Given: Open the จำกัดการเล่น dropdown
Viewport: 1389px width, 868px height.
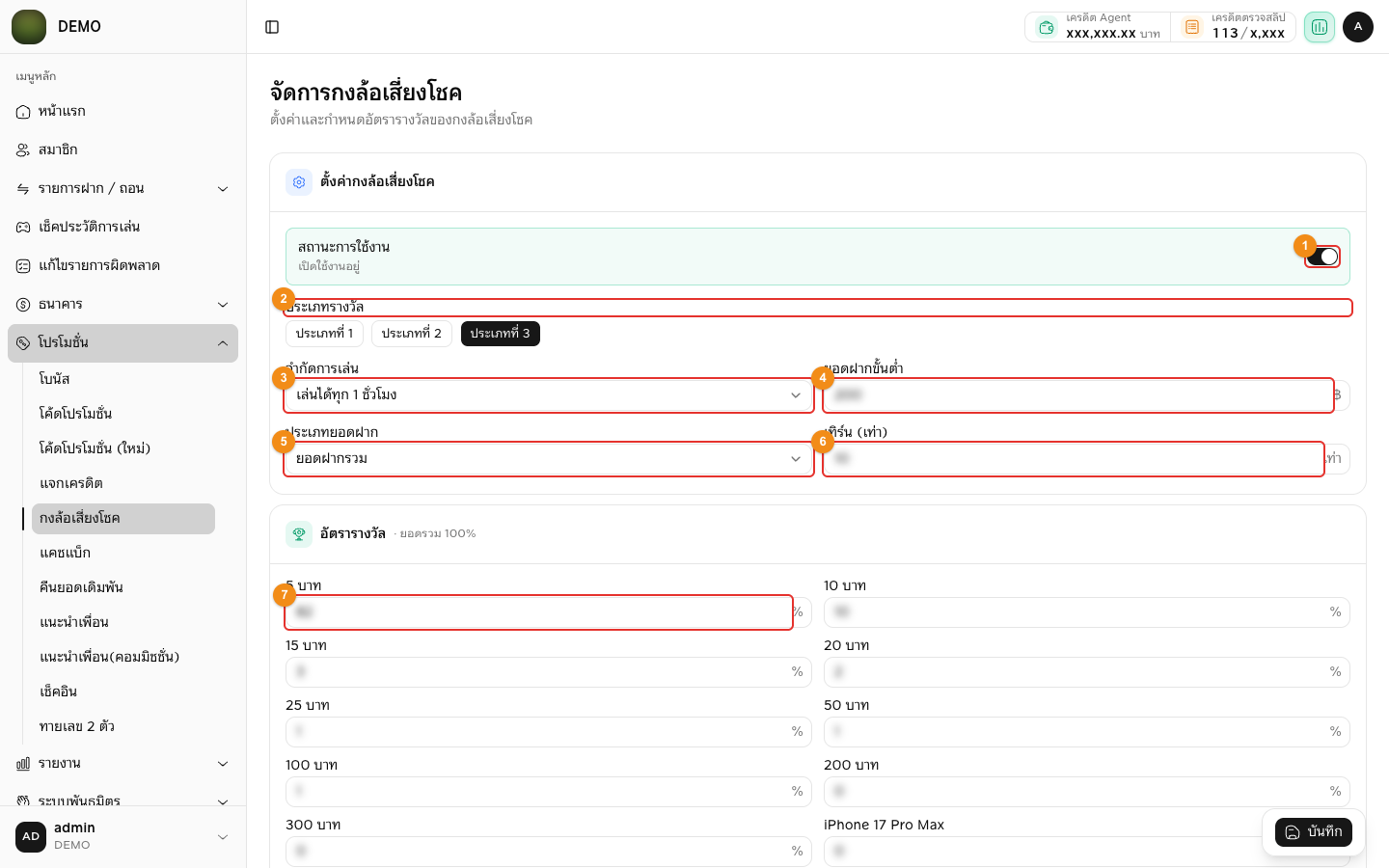Looking at the screenshot, I should (549, 395).
